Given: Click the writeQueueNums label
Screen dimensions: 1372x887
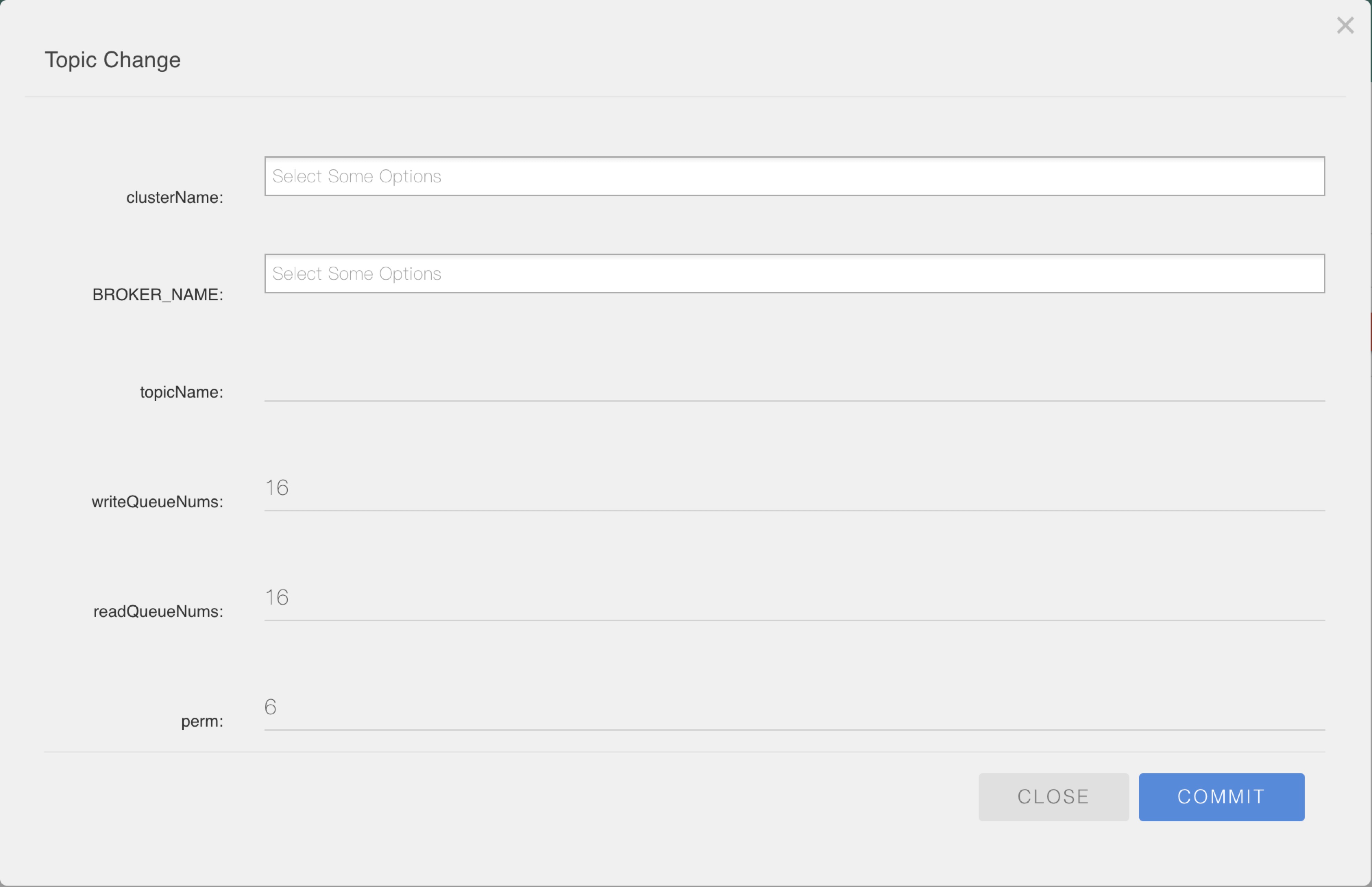Looking at the screenshot, I should (x=157, y=502).
